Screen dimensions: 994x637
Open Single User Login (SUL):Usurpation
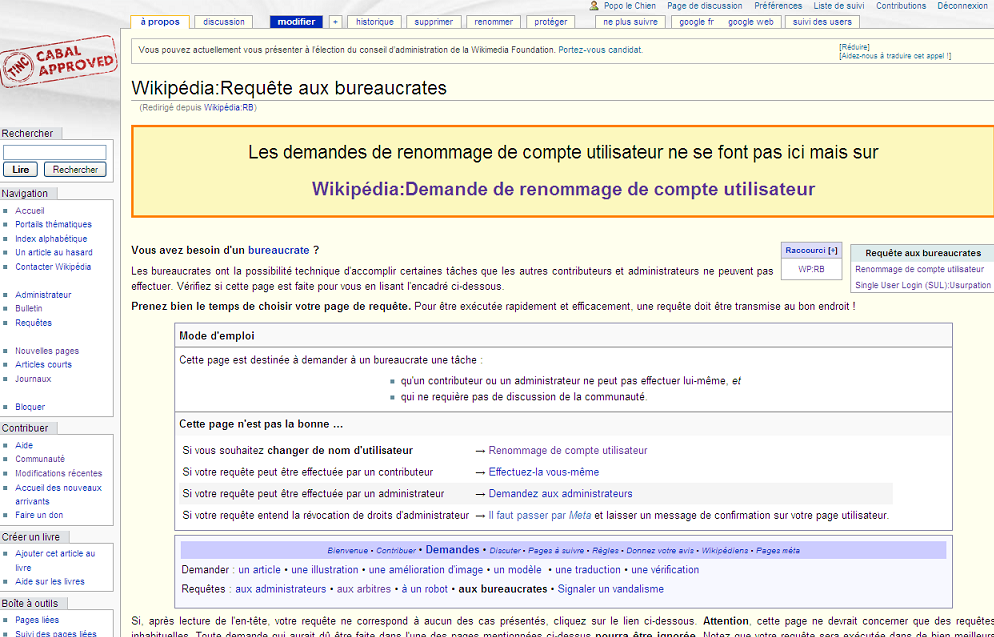coord(922,285)
